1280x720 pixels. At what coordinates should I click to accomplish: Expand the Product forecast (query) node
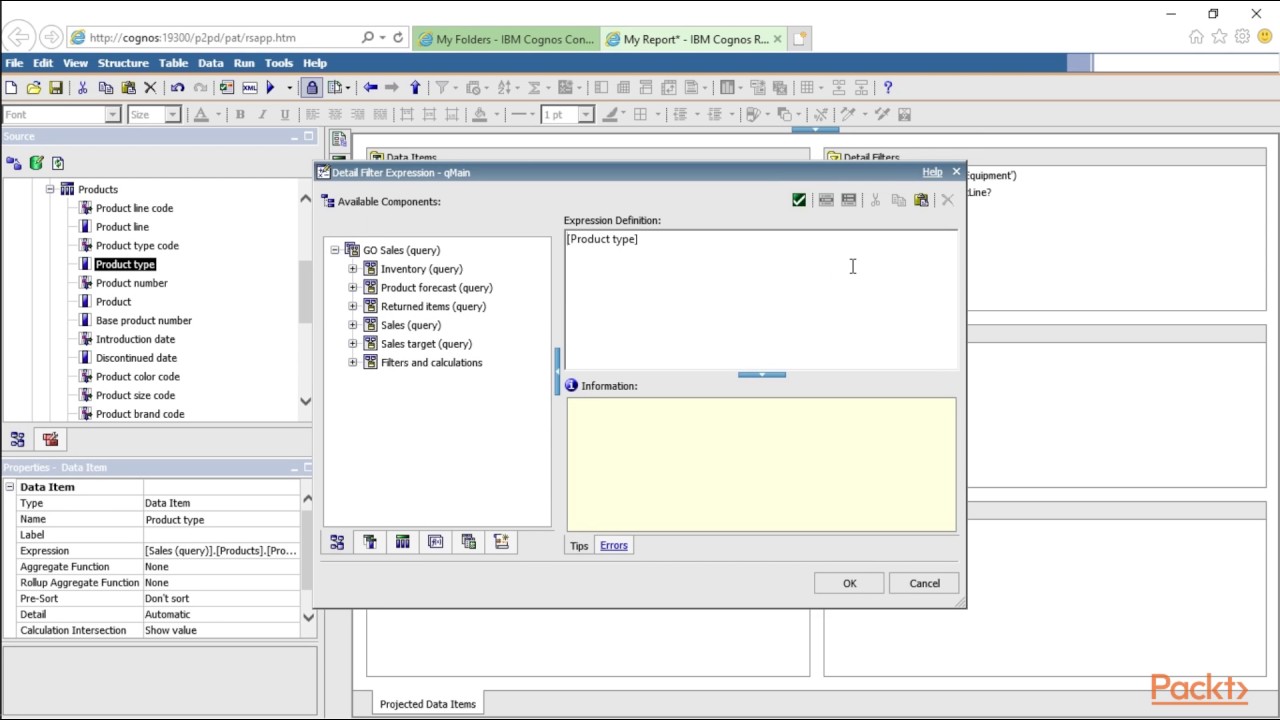[x=353, y=288]
